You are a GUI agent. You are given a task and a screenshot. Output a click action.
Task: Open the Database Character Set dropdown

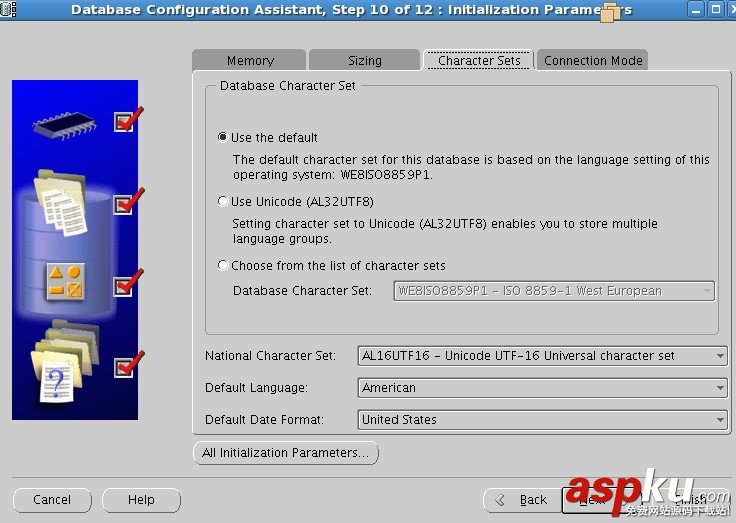tap(554, 291)
